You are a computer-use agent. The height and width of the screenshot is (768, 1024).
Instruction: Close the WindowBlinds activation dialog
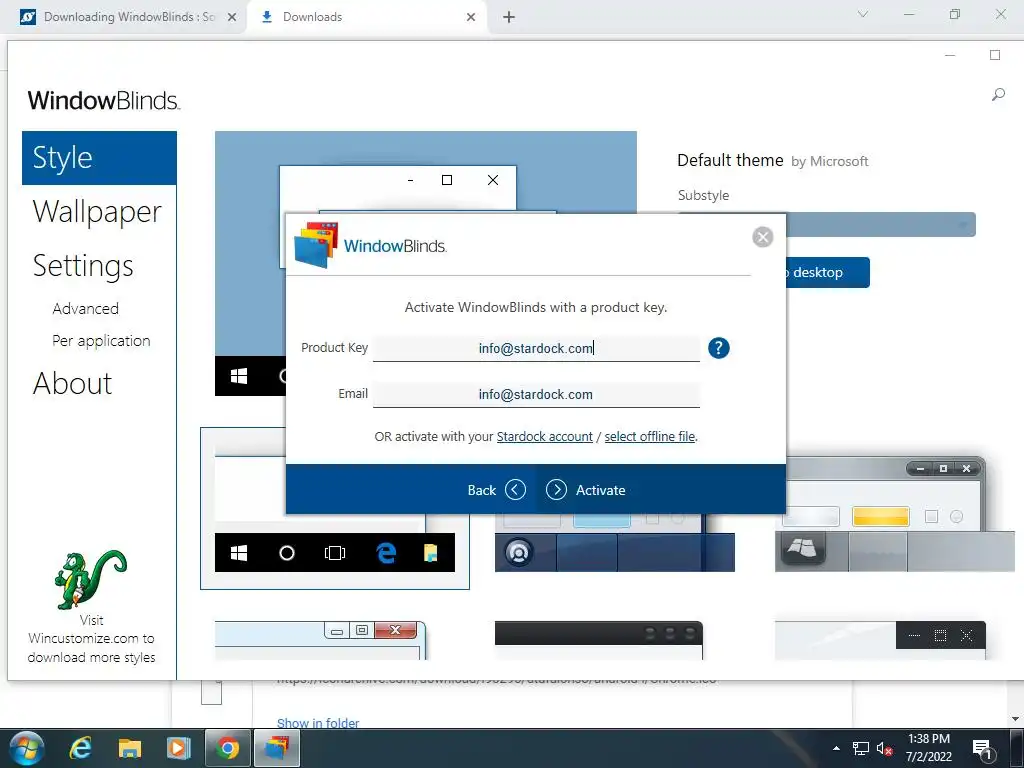coord(762,237)
